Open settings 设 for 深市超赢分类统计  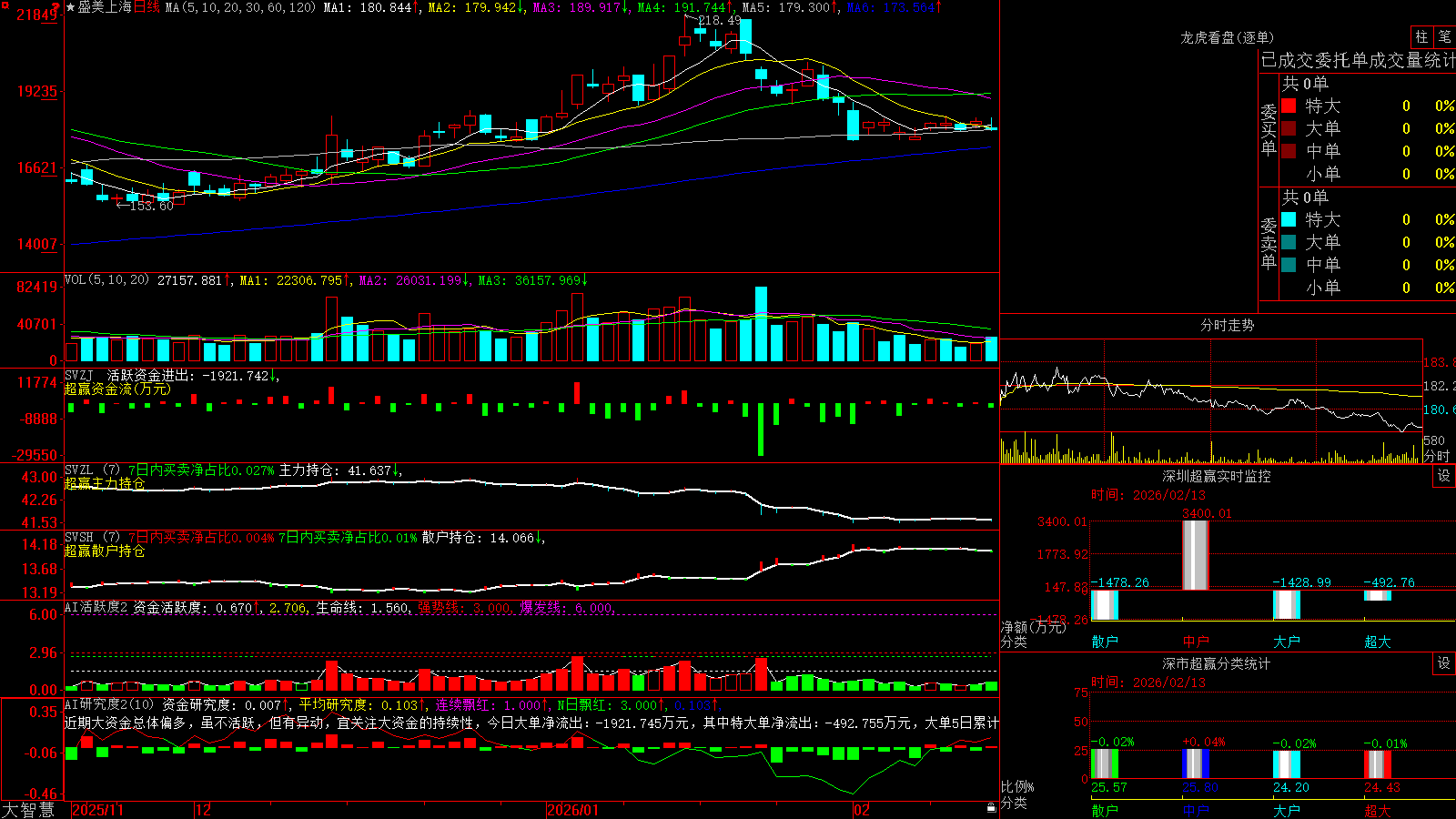point(1444,663)
